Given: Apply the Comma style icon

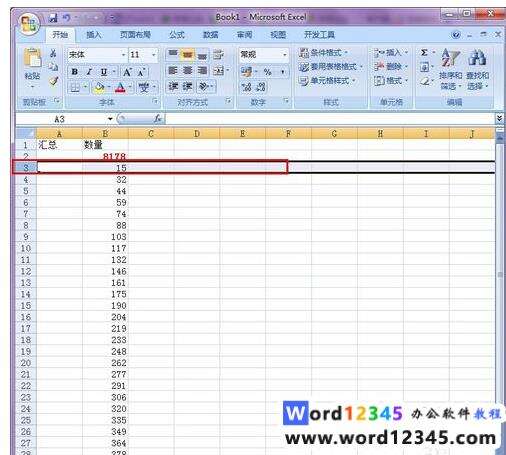Looking at the screenshot, I should click(283, 72).
